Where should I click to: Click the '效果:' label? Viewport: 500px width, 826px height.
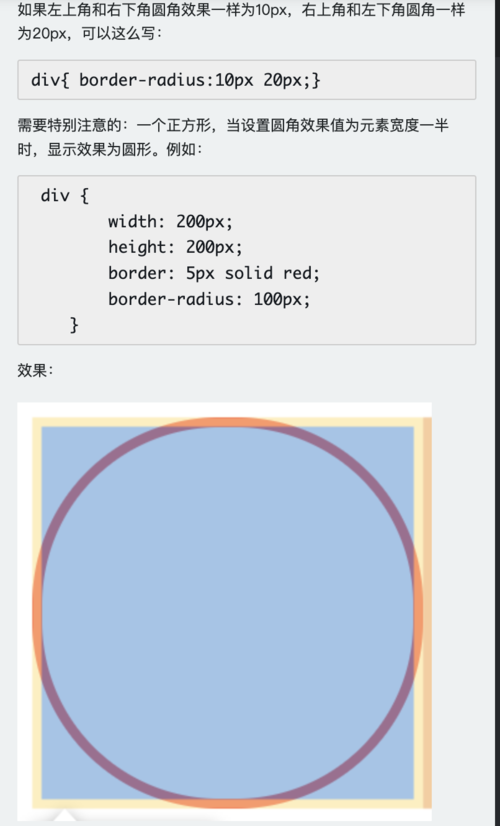(x=35, y=370)
